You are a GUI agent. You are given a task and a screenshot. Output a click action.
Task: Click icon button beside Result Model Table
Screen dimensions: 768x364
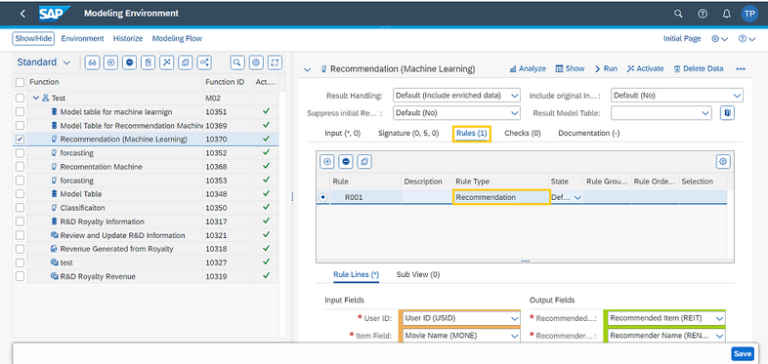click(727, 113)
